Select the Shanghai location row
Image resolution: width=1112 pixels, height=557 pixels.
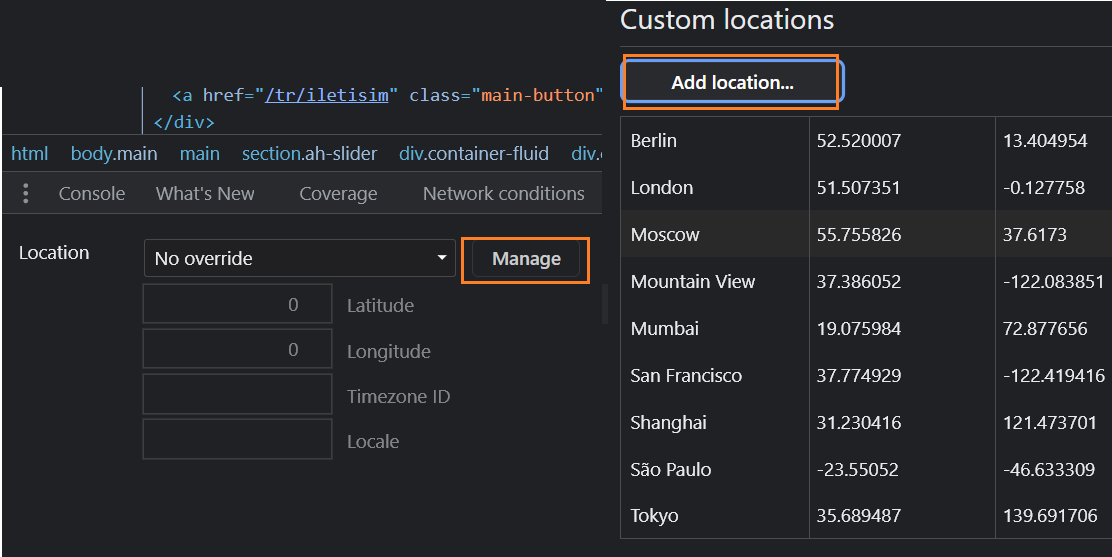[866, 422]
